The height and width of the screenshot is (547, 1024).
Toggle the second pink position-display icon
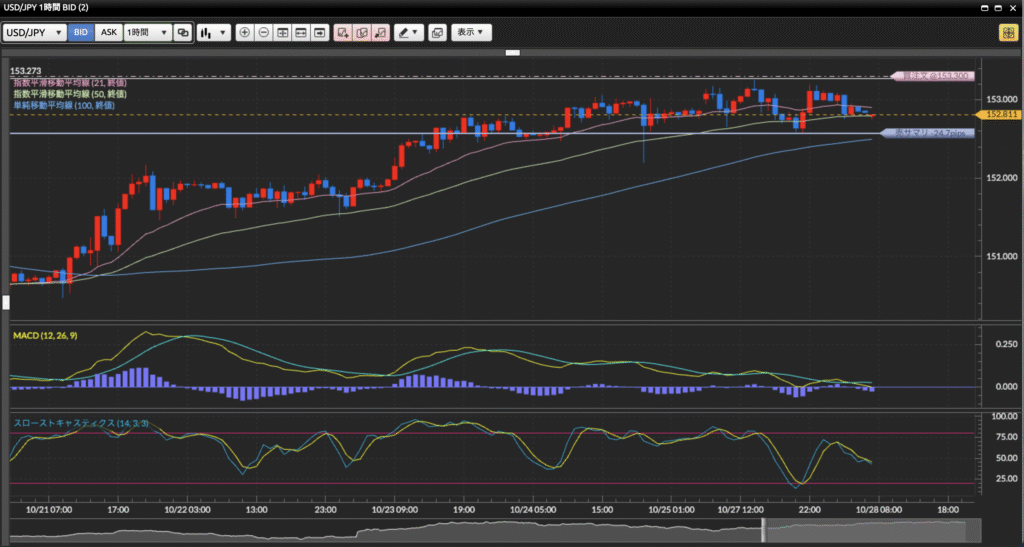(x=362, y=32)
